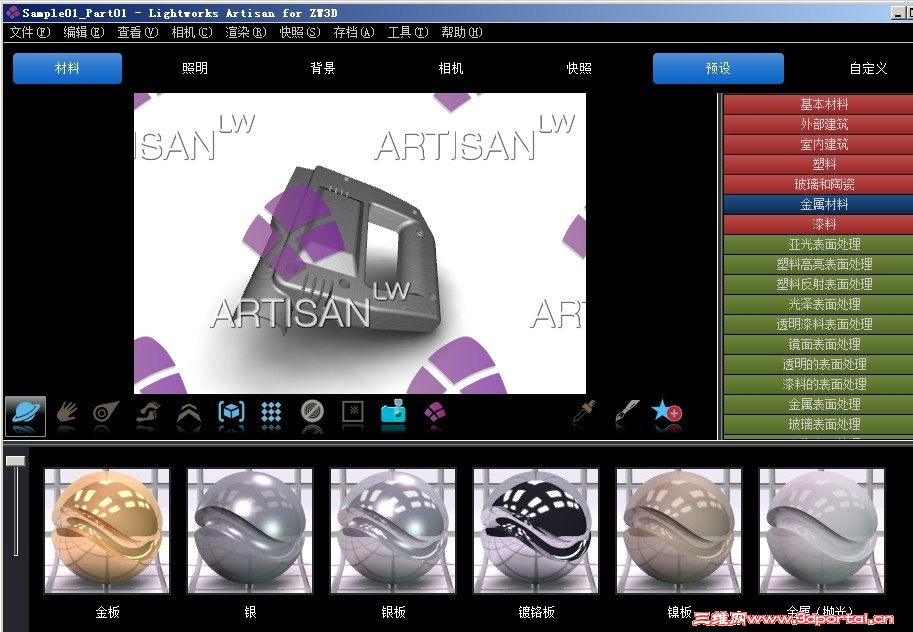Click the rendered part preview image
The image size is (913, 632).
[360, 243]
